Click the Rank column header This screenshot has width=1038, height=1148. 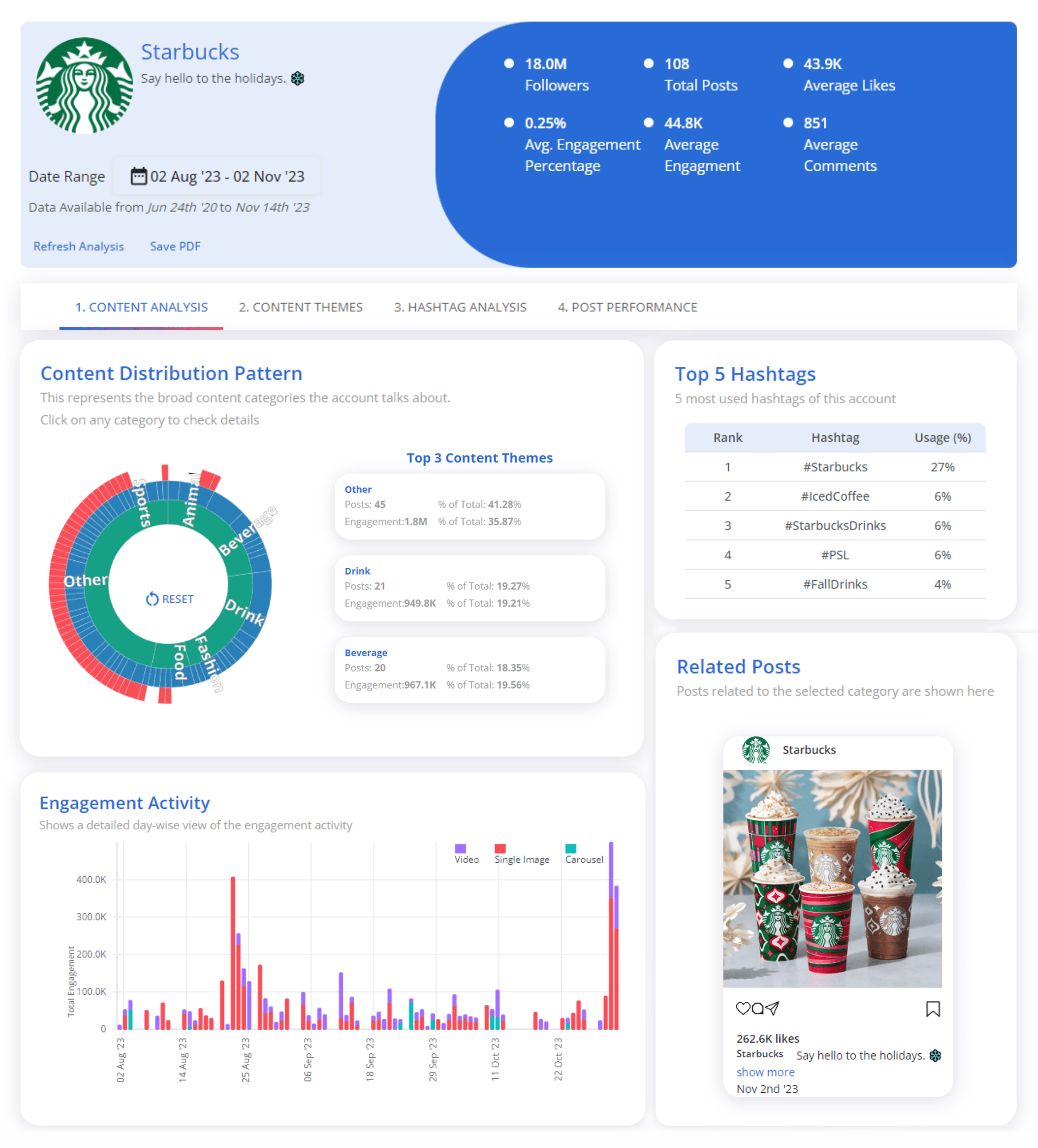tap(728, 437)
